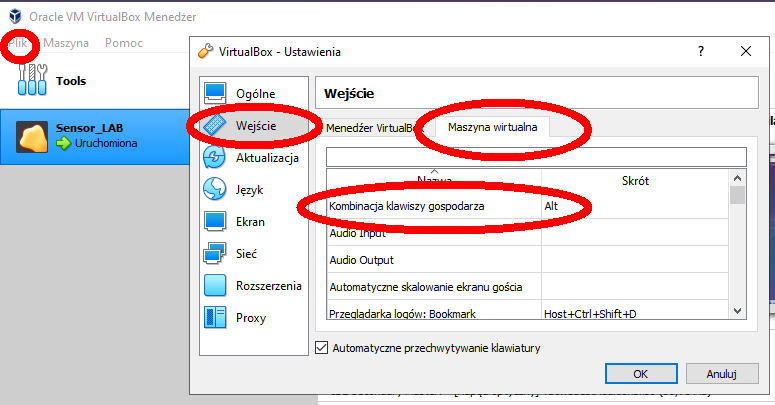775x405 pixels.
Task: Switch to Maszyna wirtualna tab
Action: (x=492, y=127)
